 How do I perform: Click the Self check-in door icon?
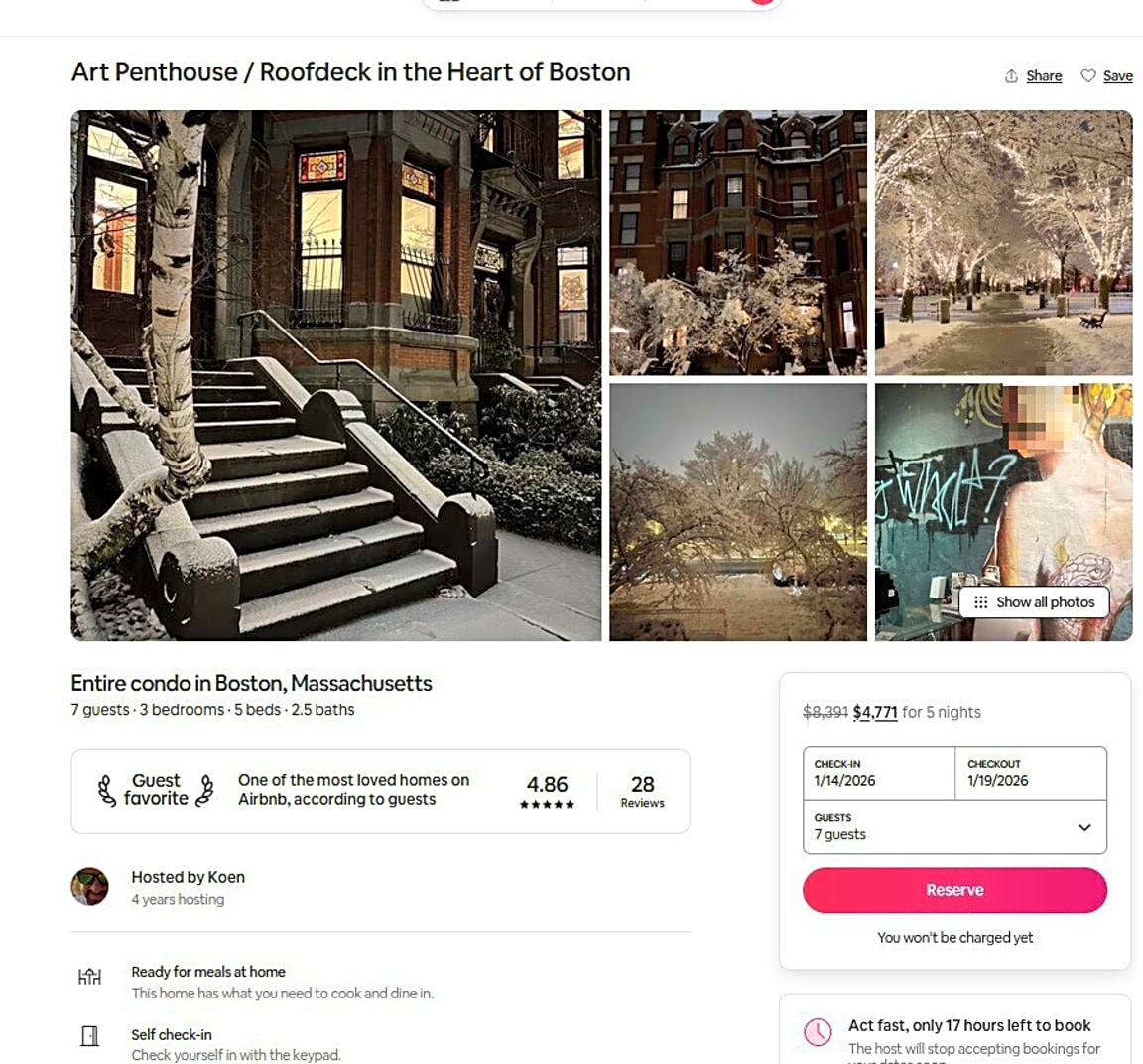point(89,1036)
